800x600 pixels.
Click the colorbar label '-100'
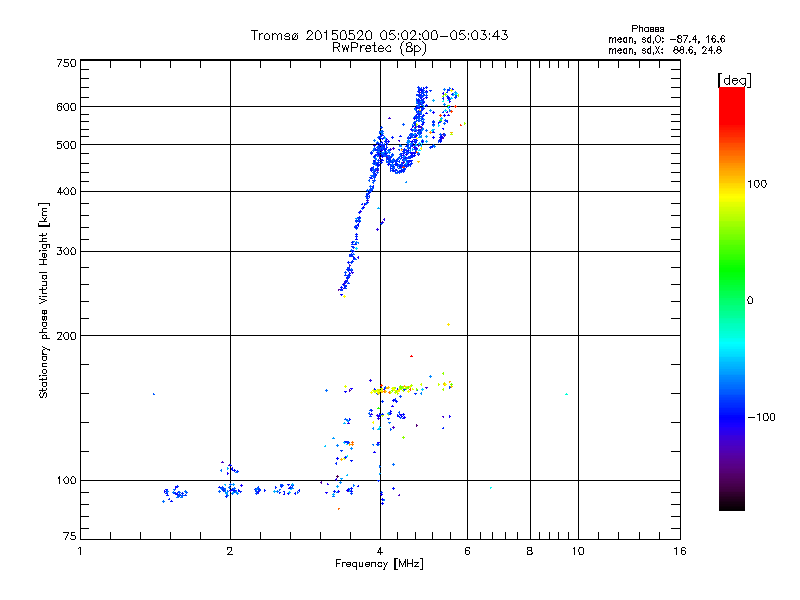click(761, 417)
